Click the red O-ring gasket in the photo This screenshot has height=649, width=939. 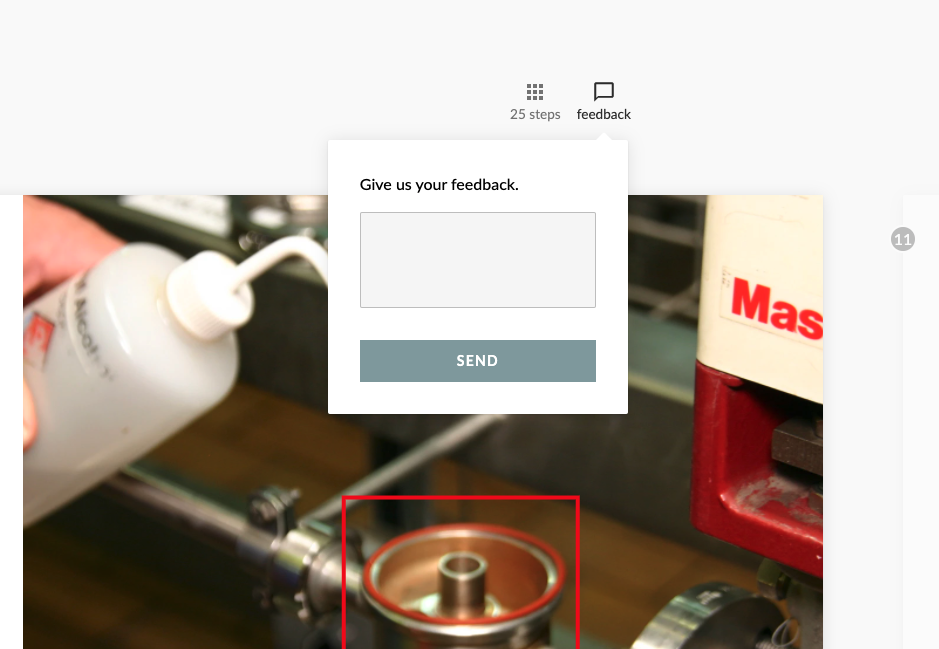coord(464,574)
